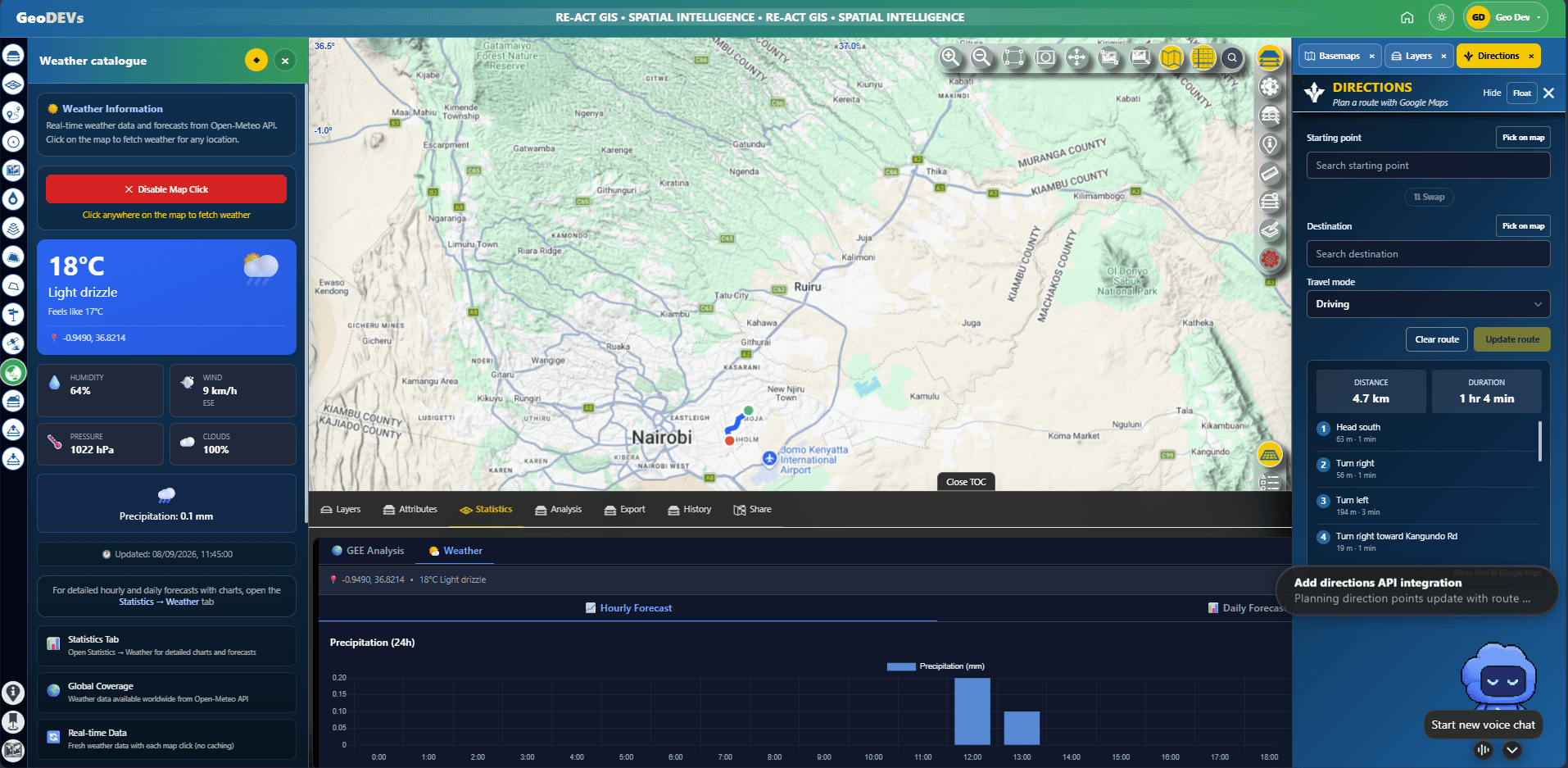The image size is (1568, 768).
Task: Click the yellow grid icon in map toolbar
Action: (1203, 57)
